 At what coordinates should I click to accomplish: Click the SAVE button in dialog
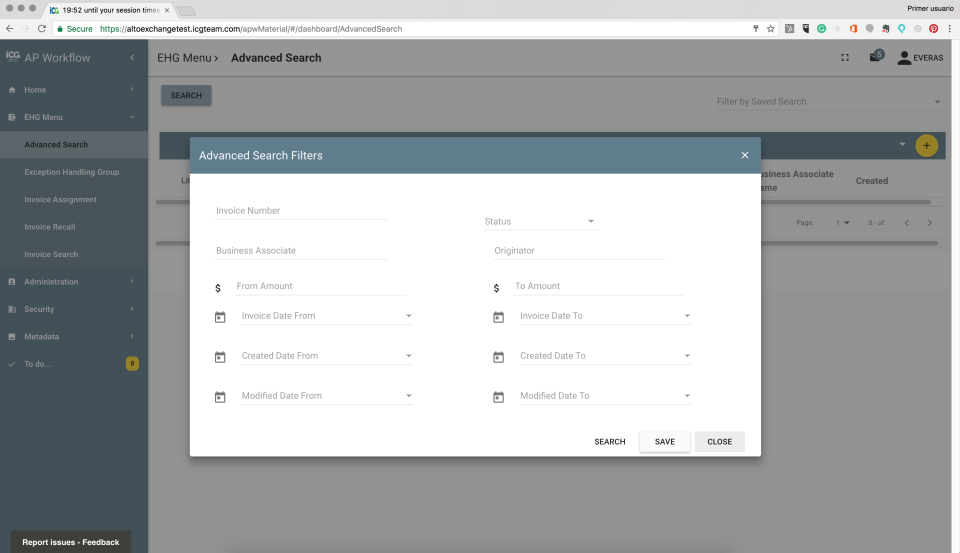click(x=664, y=442)
